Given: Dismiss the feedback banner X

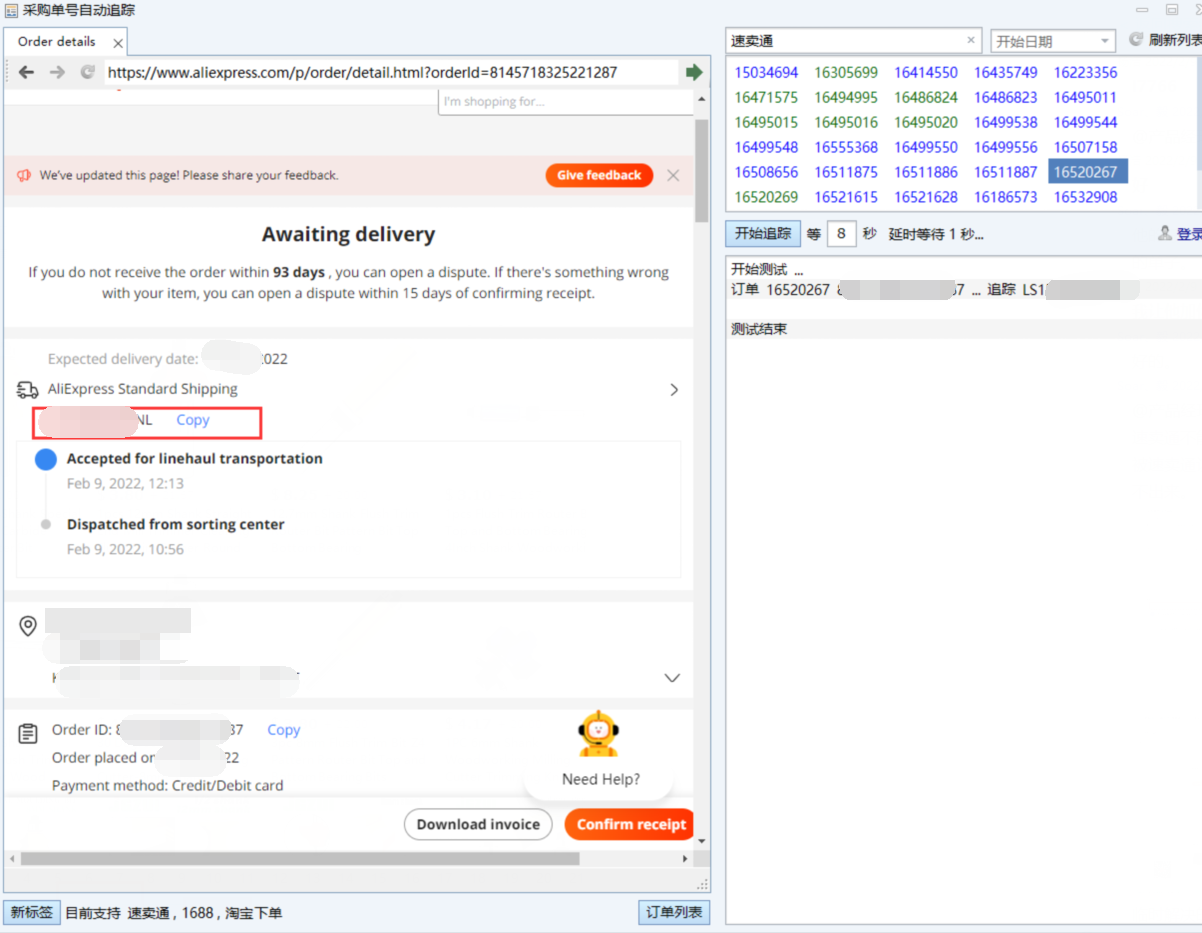Looking at the screenshot, I should click(x=673, y=175).
